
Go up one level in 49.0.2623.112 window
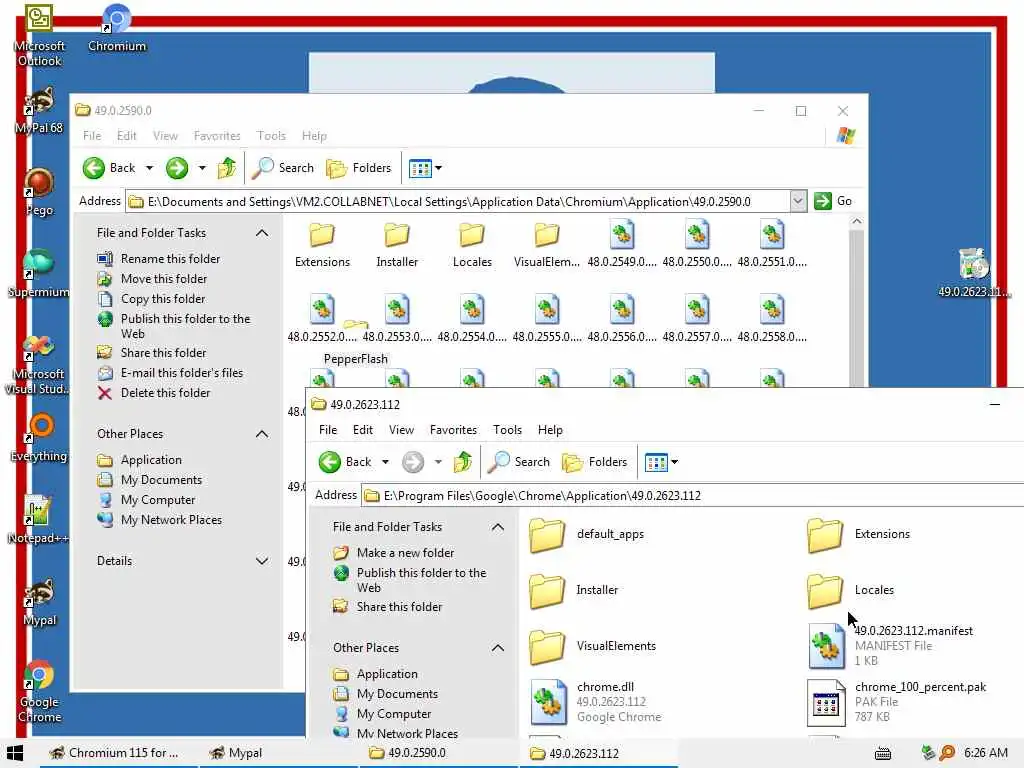tap(462, 462)
